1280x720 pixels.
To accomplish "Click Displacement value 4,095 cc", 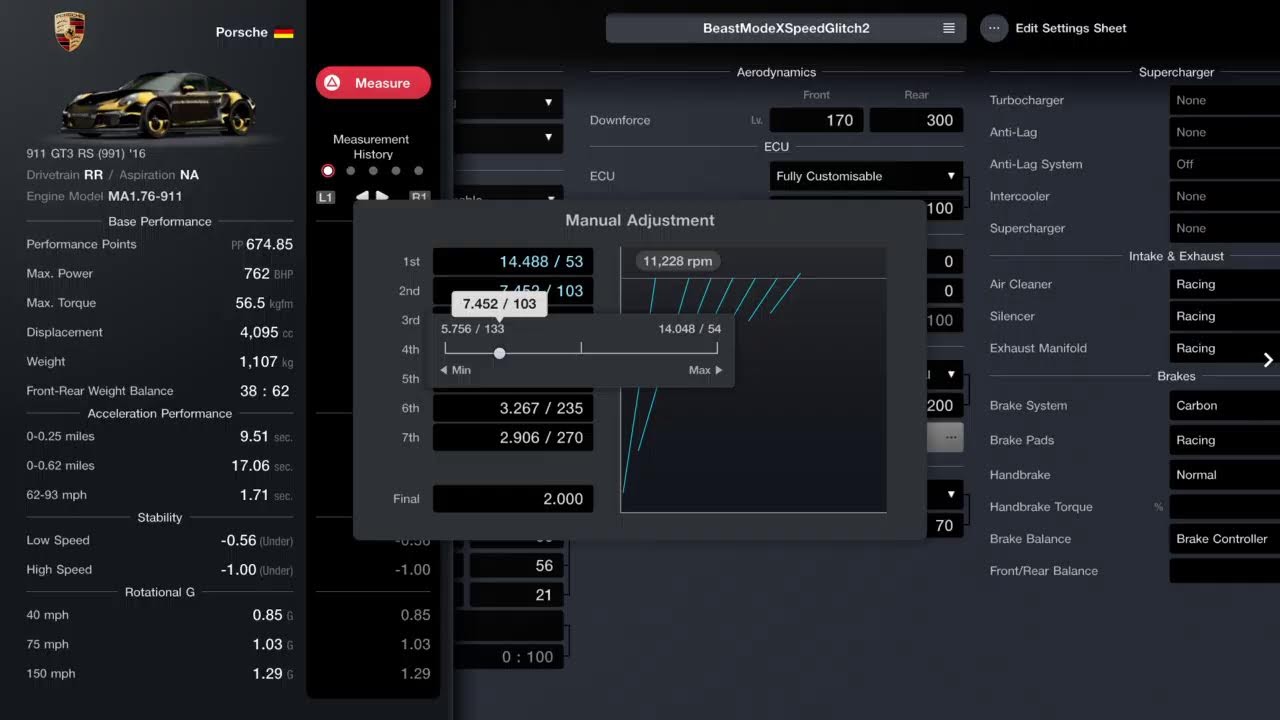I will coord(266,332).
